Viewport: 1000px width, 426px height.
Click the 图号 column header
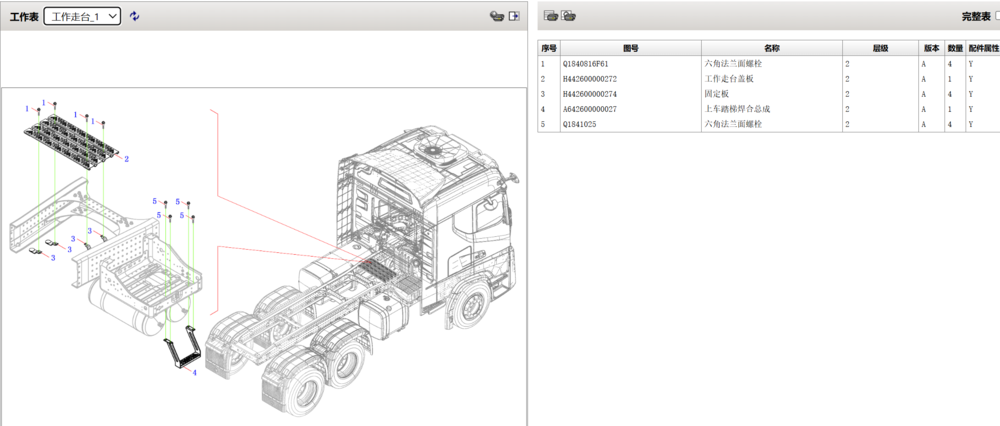pos(630,48)
